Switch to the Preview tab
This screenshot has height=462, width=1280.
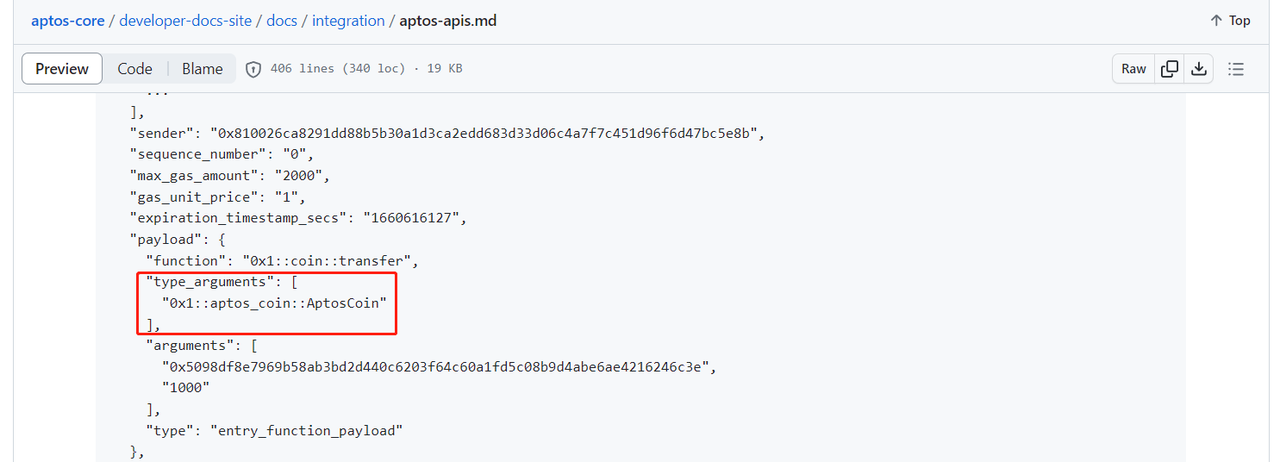tap(62, 69)
